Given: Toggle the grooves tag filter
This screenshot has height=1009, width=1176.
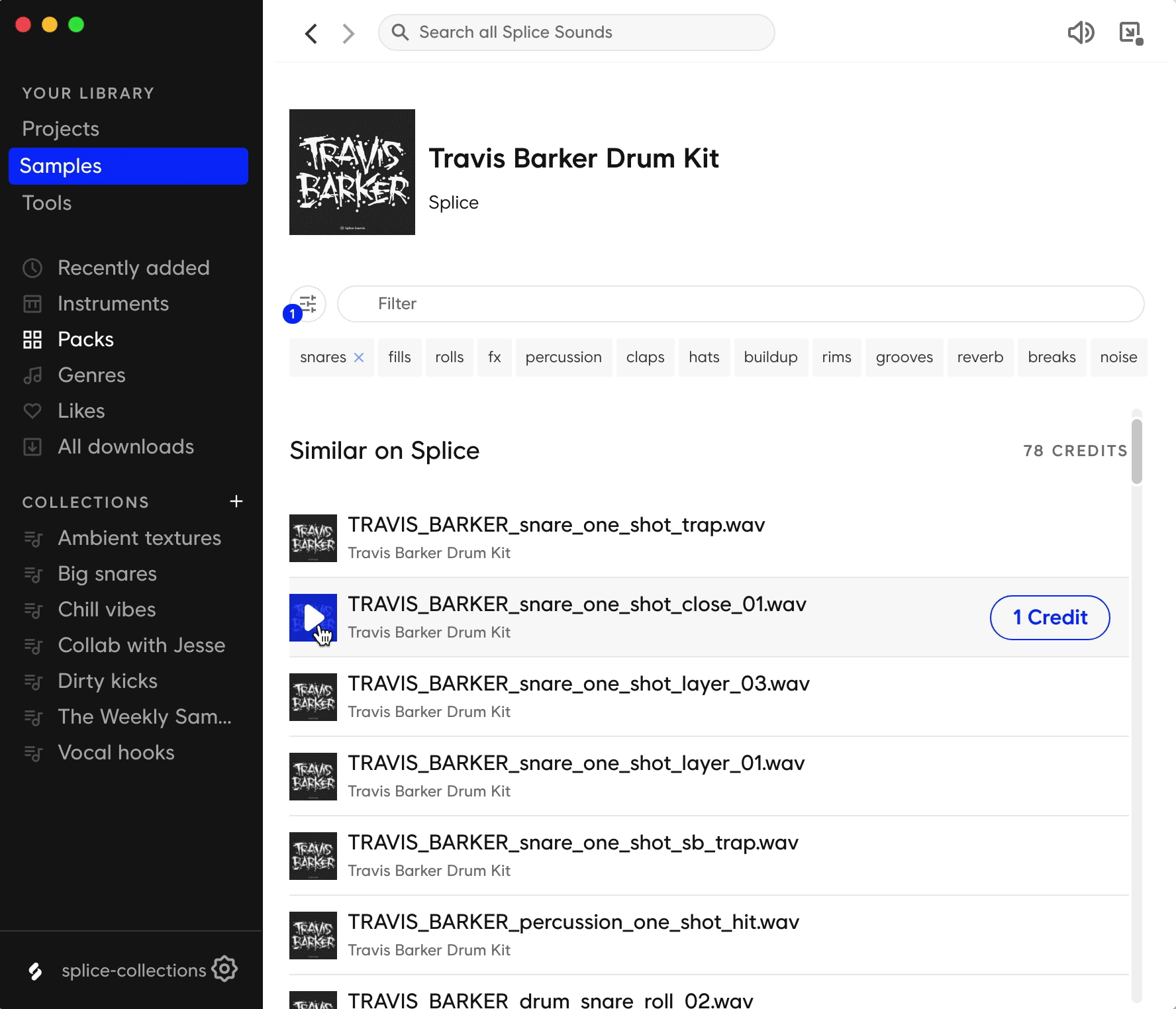Looking at the screenshot, I should click(905, 358).
